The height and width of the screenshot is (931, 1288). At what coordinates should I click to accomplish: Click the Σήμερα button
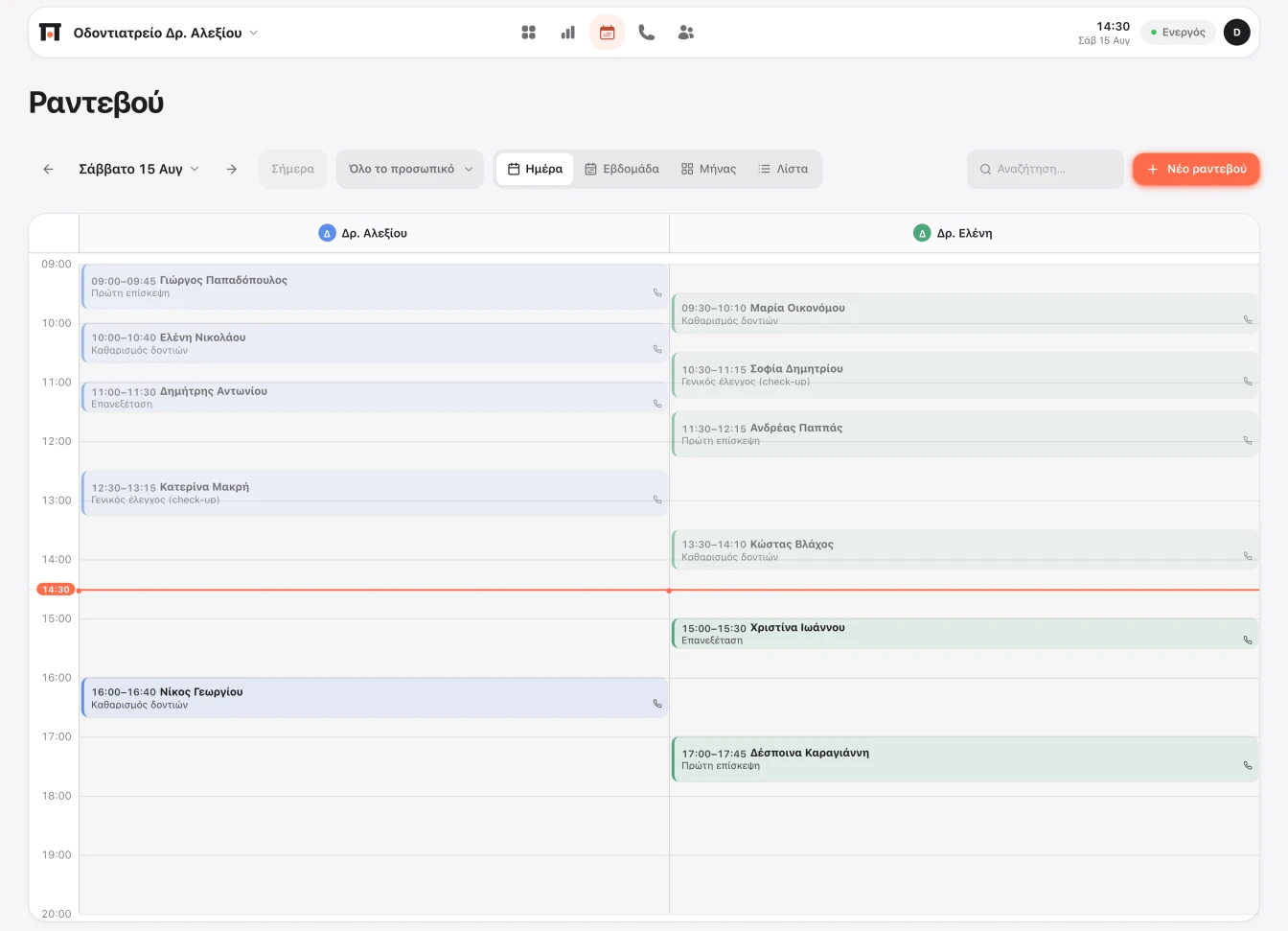(292, 169)
